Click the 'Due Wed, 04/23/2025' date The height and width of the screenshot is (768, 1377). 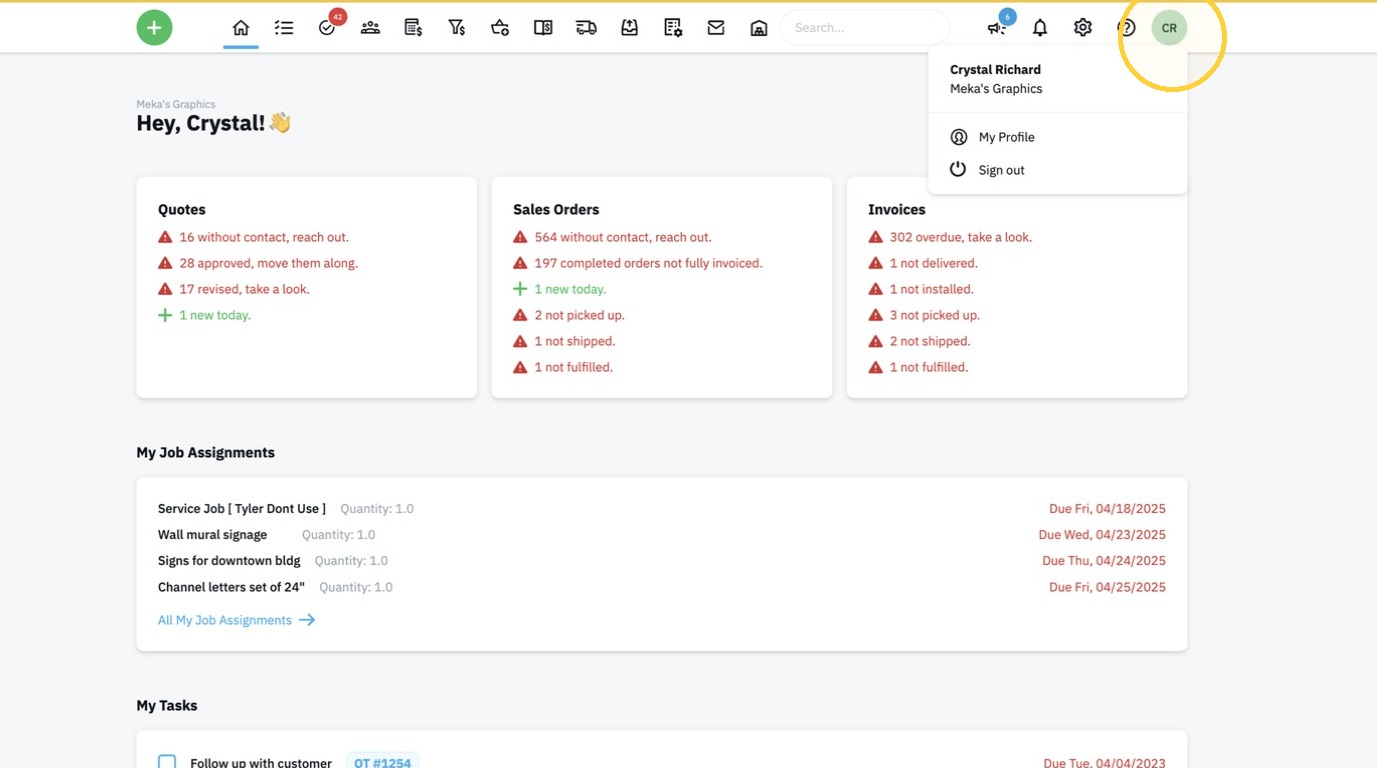pos(1102,535)
